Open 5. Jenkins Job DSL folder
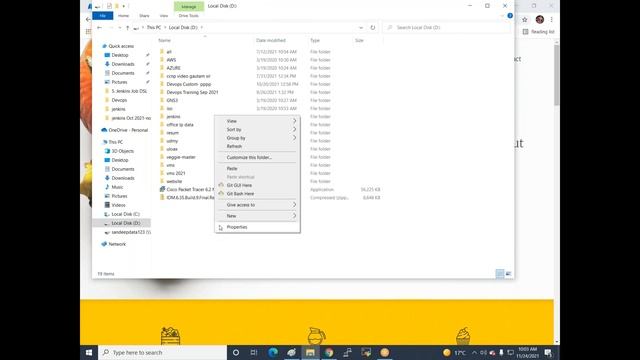 click(x=129, y=91)
